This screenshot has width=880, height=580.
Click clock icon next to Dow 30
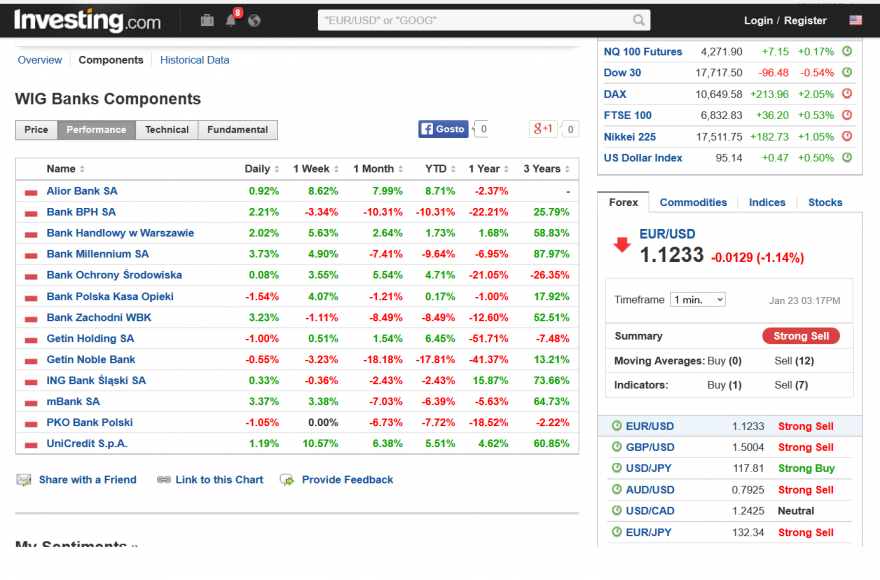tap(847, 72)
